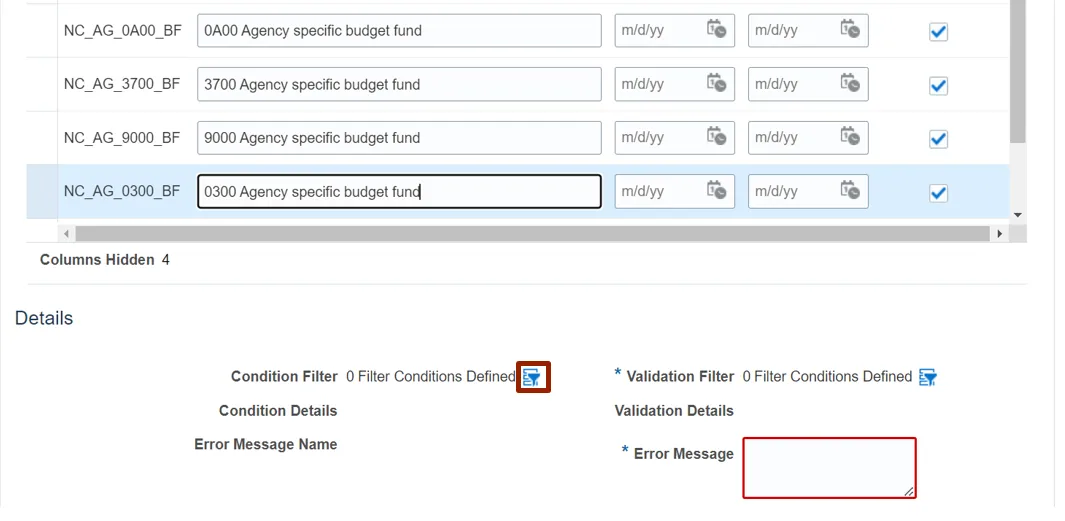Screen dimensions: 1065x521
Task: Click the table's scroll right arrow
Action: pyautogui.click(x=999, y=233)
